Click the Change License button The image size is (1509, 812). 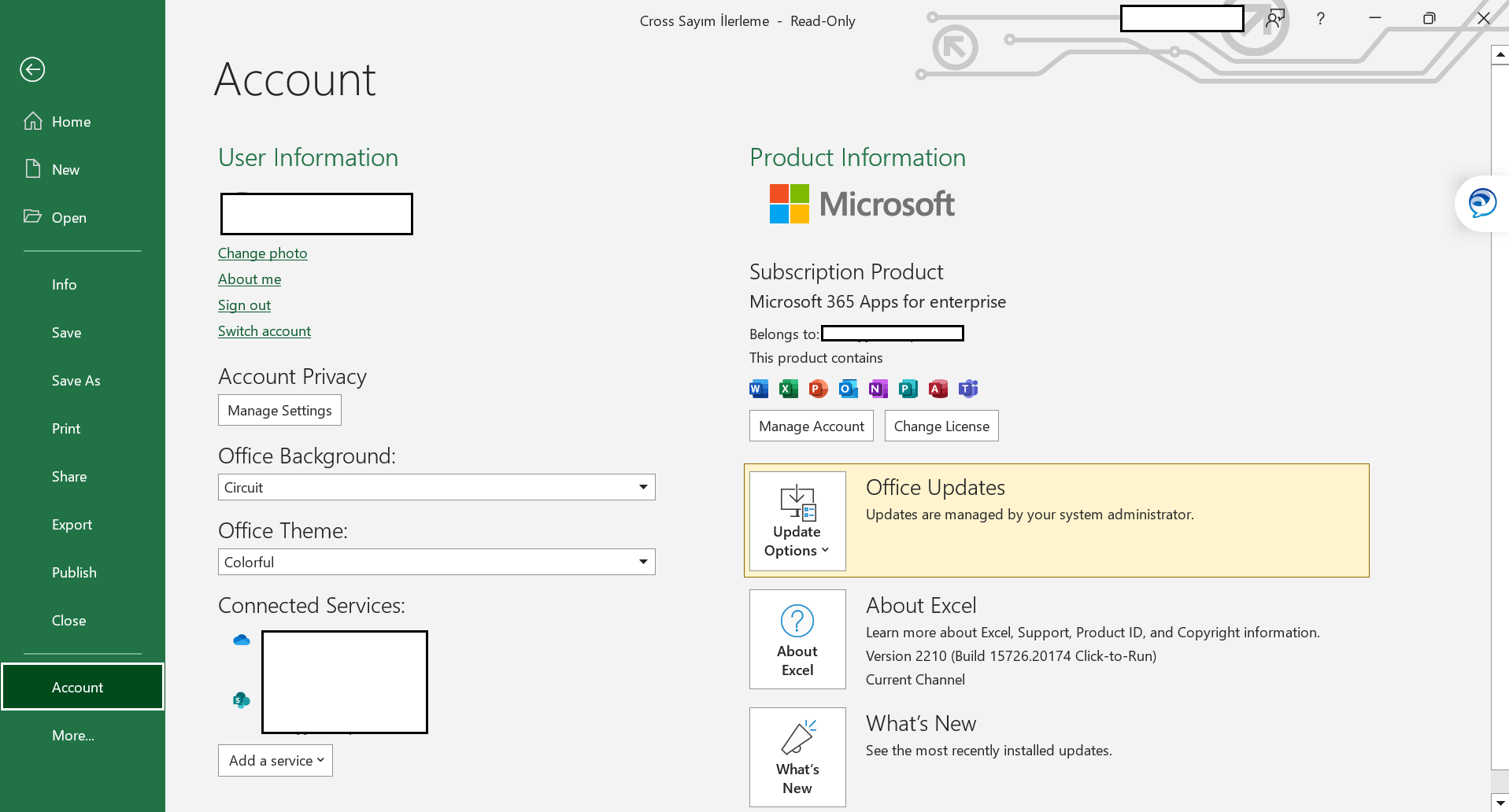pos(941,426)
